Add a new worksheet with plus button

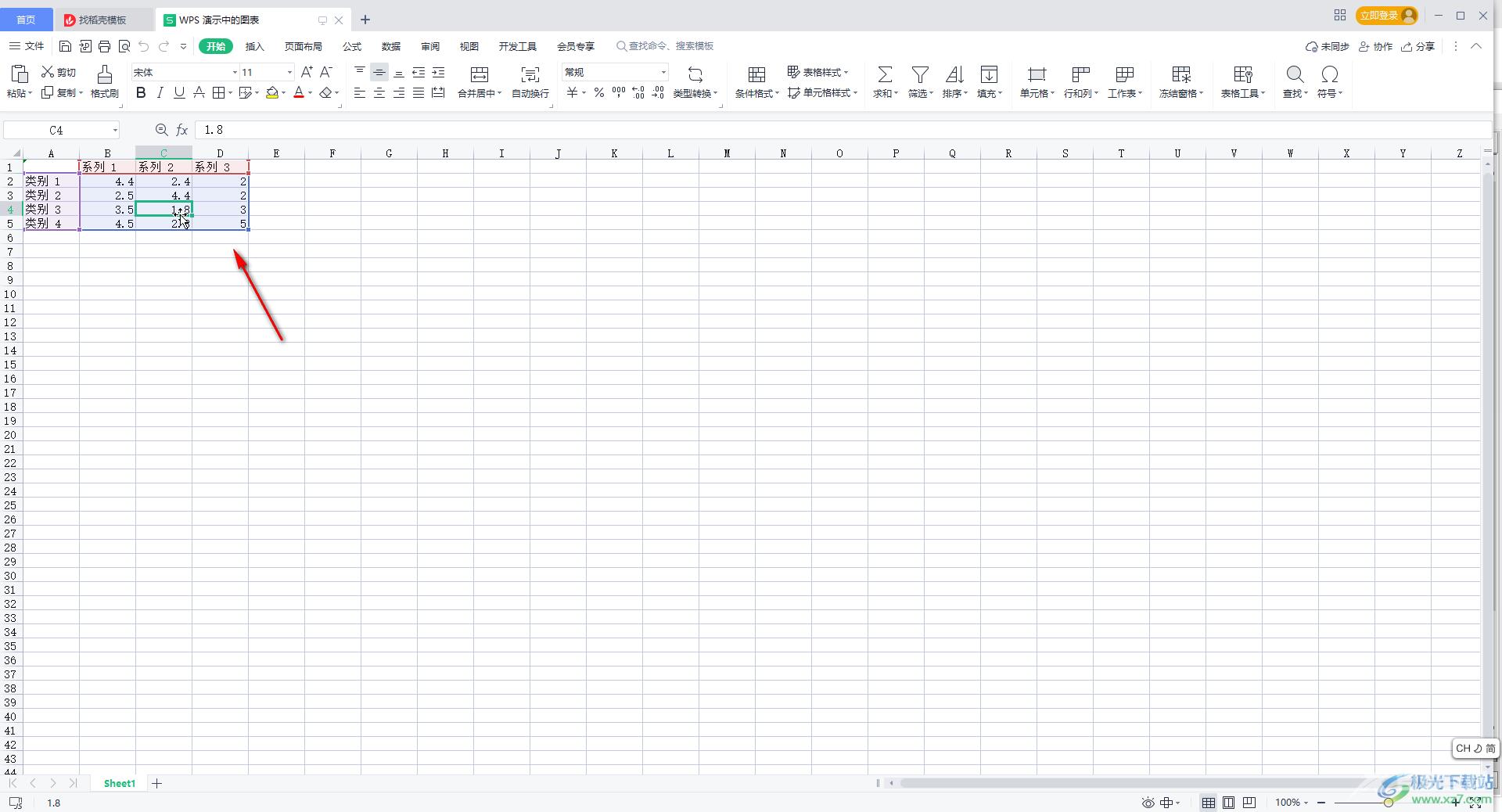click(156, 783)
